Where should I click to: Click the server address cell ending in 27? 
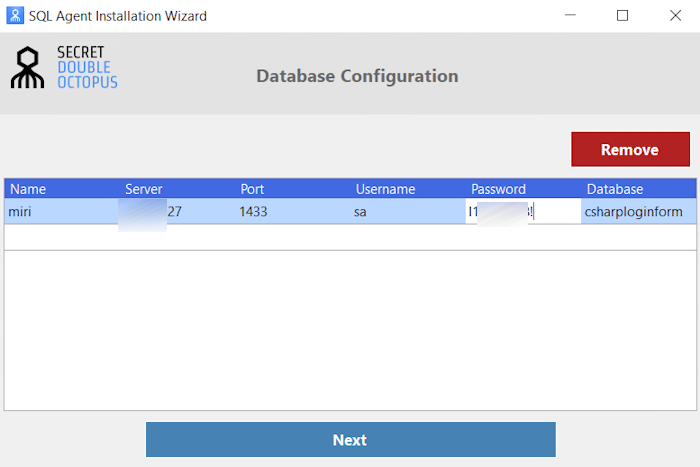177,211
